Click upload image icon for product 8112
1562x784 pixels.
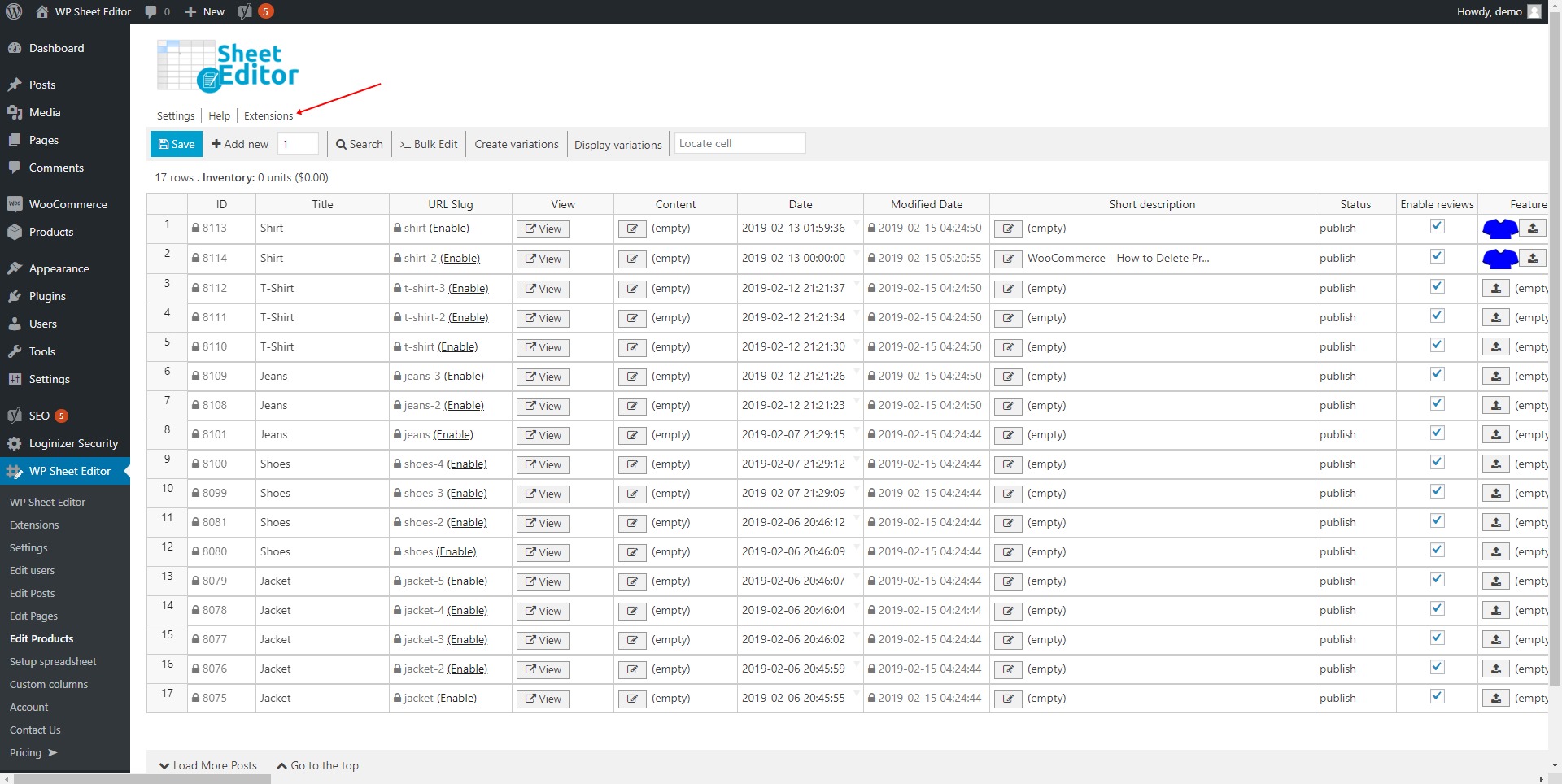pos(1495,288)
